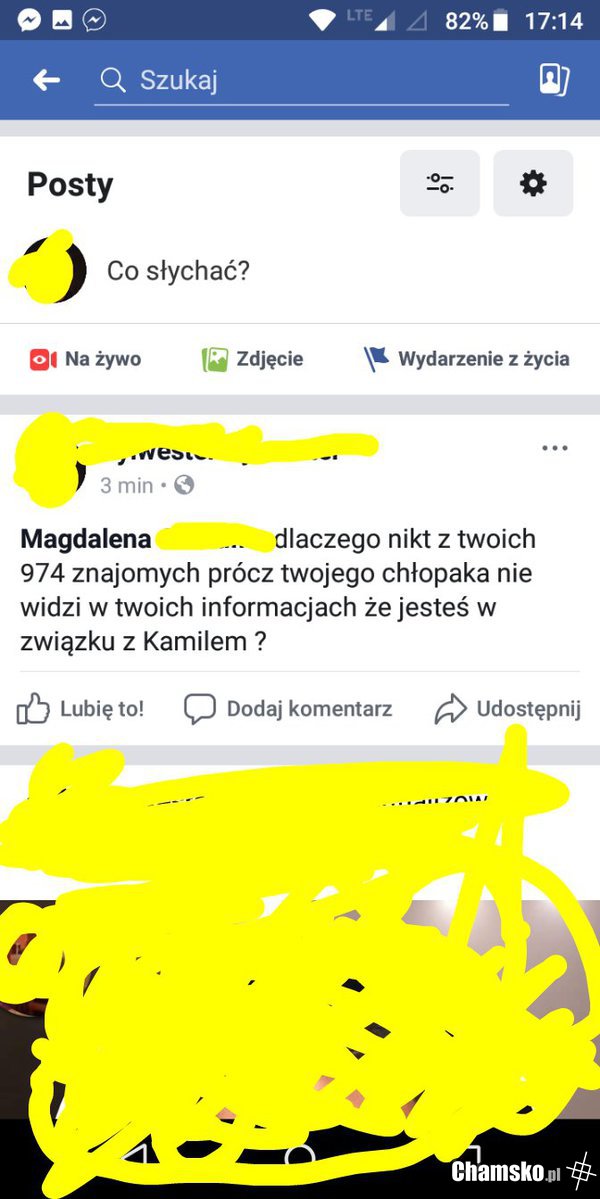
Task: Click the magnifier search icon
Action: [x=113, y=80]
